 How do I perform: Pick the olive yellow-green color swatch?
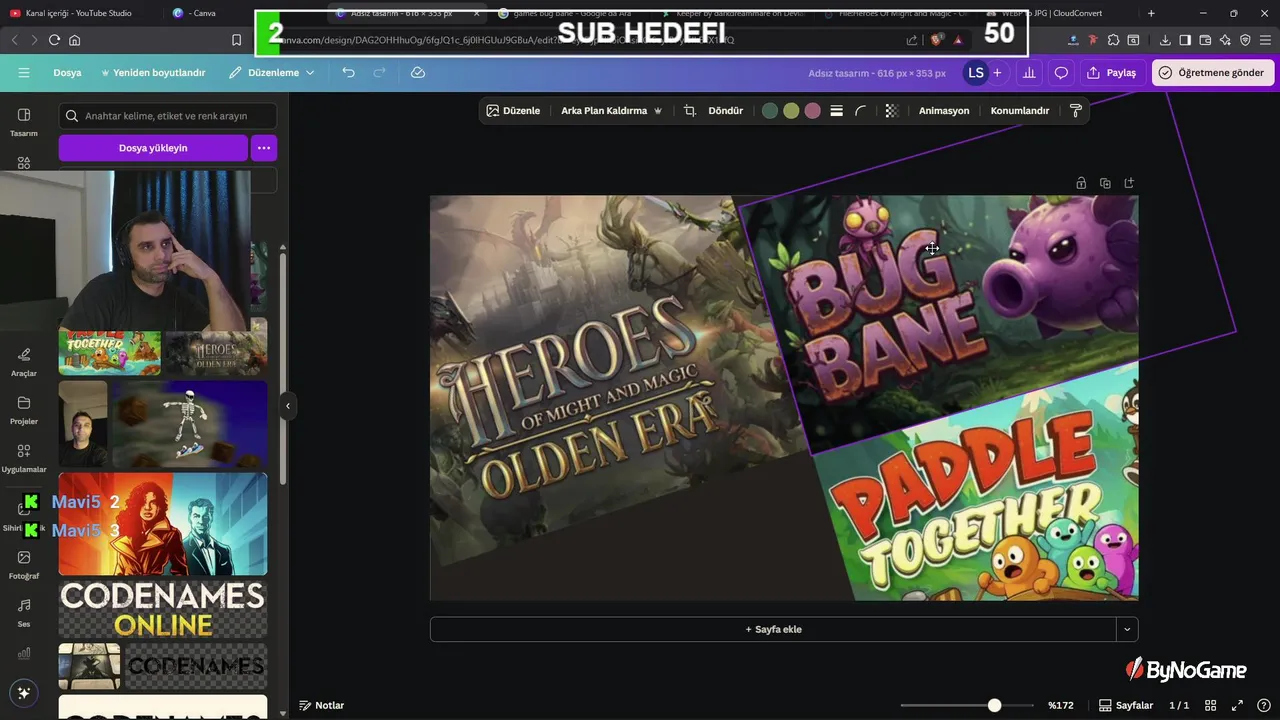coord(791,111)
